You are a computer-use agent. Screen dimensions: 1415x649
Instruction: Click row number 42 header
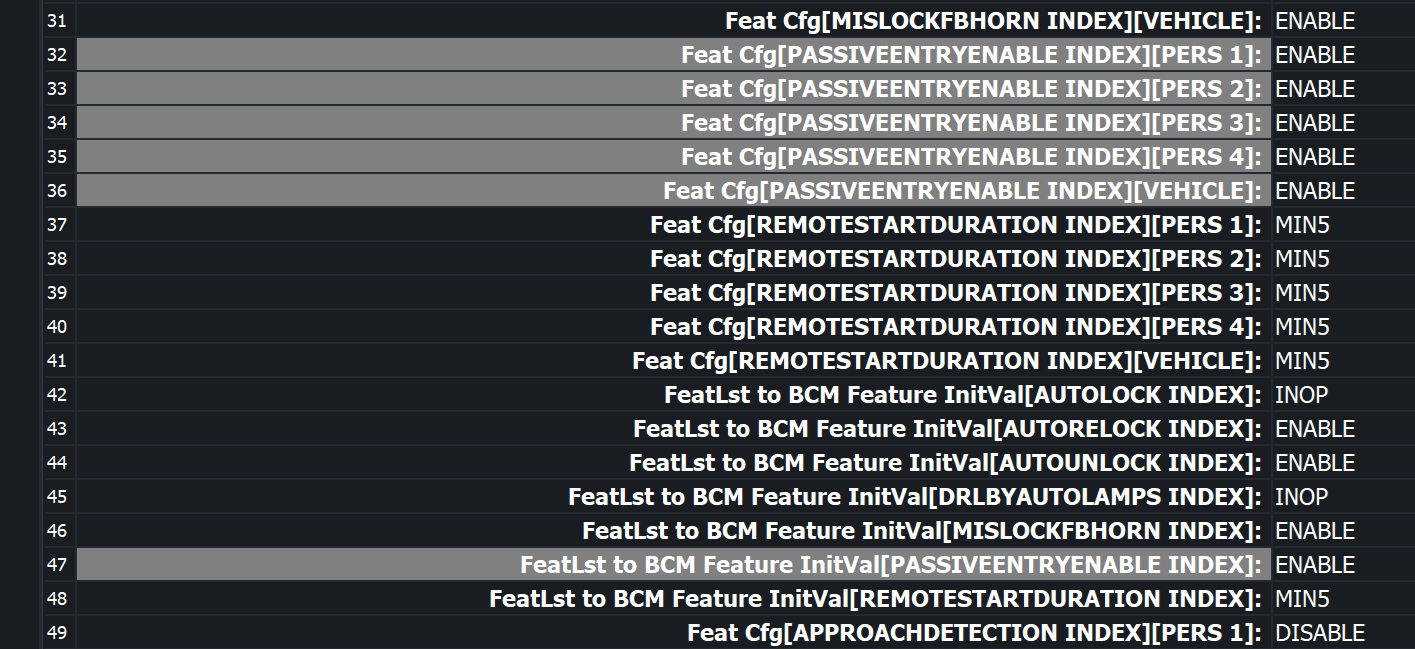57,395
